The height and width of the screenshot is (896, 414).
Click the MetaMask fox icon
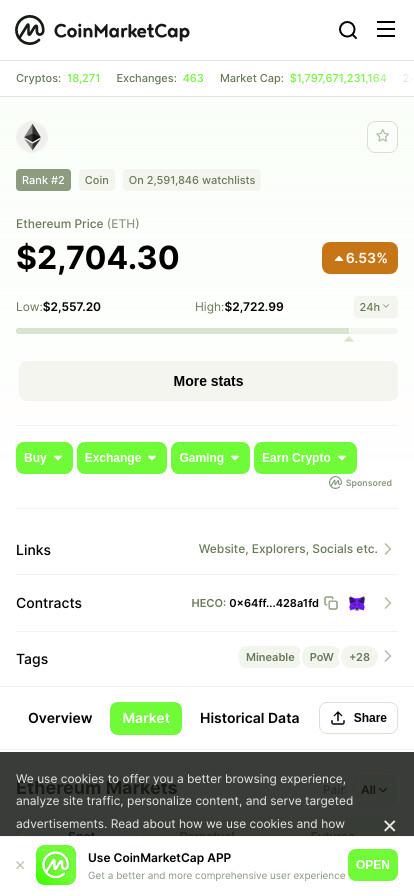point(357,603)
